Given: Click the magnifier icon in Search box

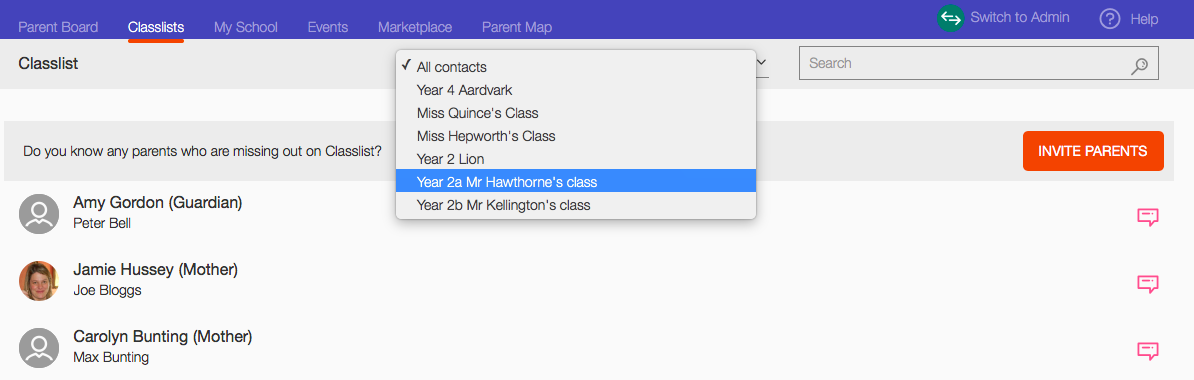Looking at the screenshot, I should pyautogui.click(x=1139, y=66).
